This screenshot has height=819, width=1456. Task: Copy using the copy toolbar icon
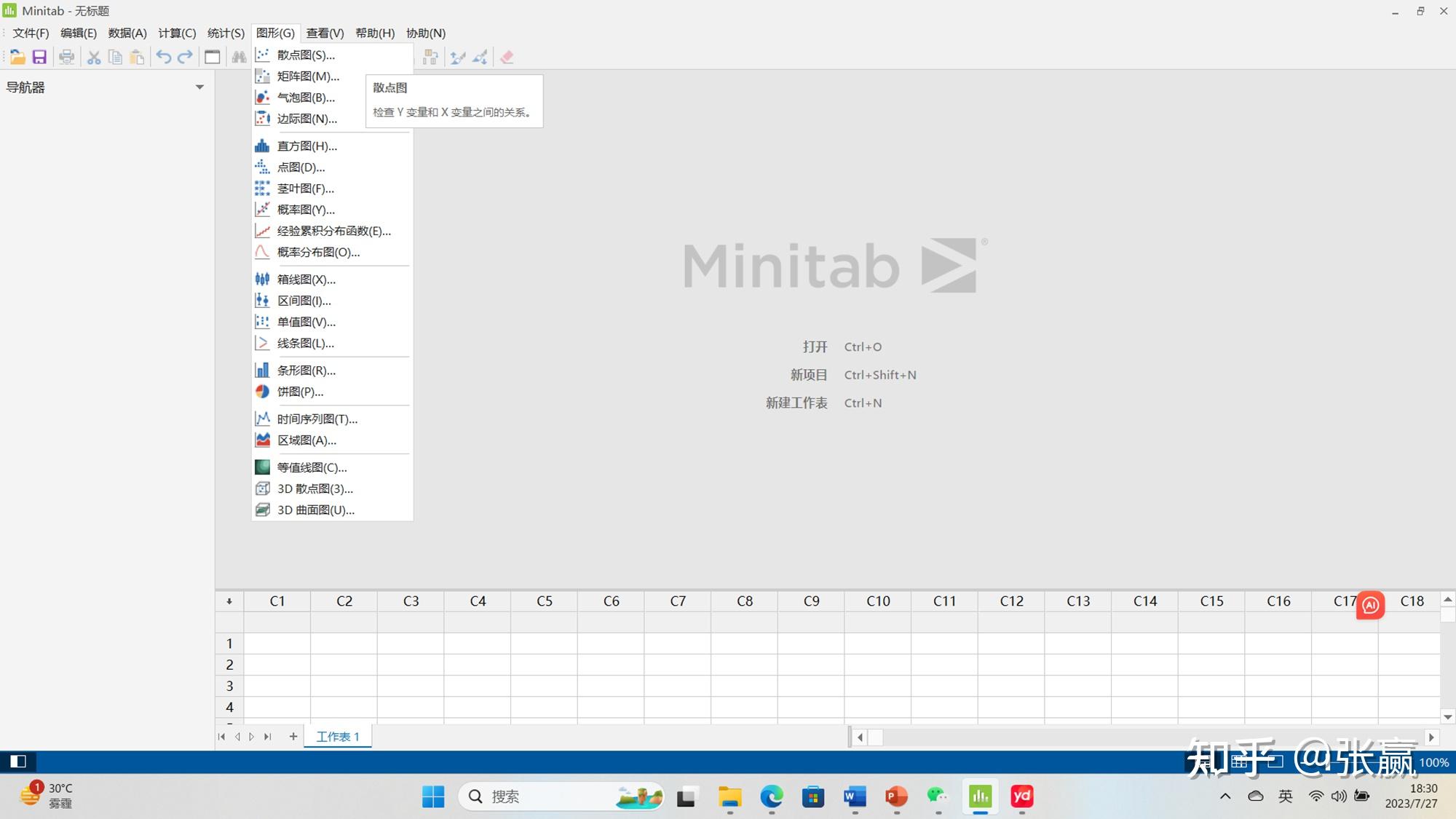click(x=115, y=56)
